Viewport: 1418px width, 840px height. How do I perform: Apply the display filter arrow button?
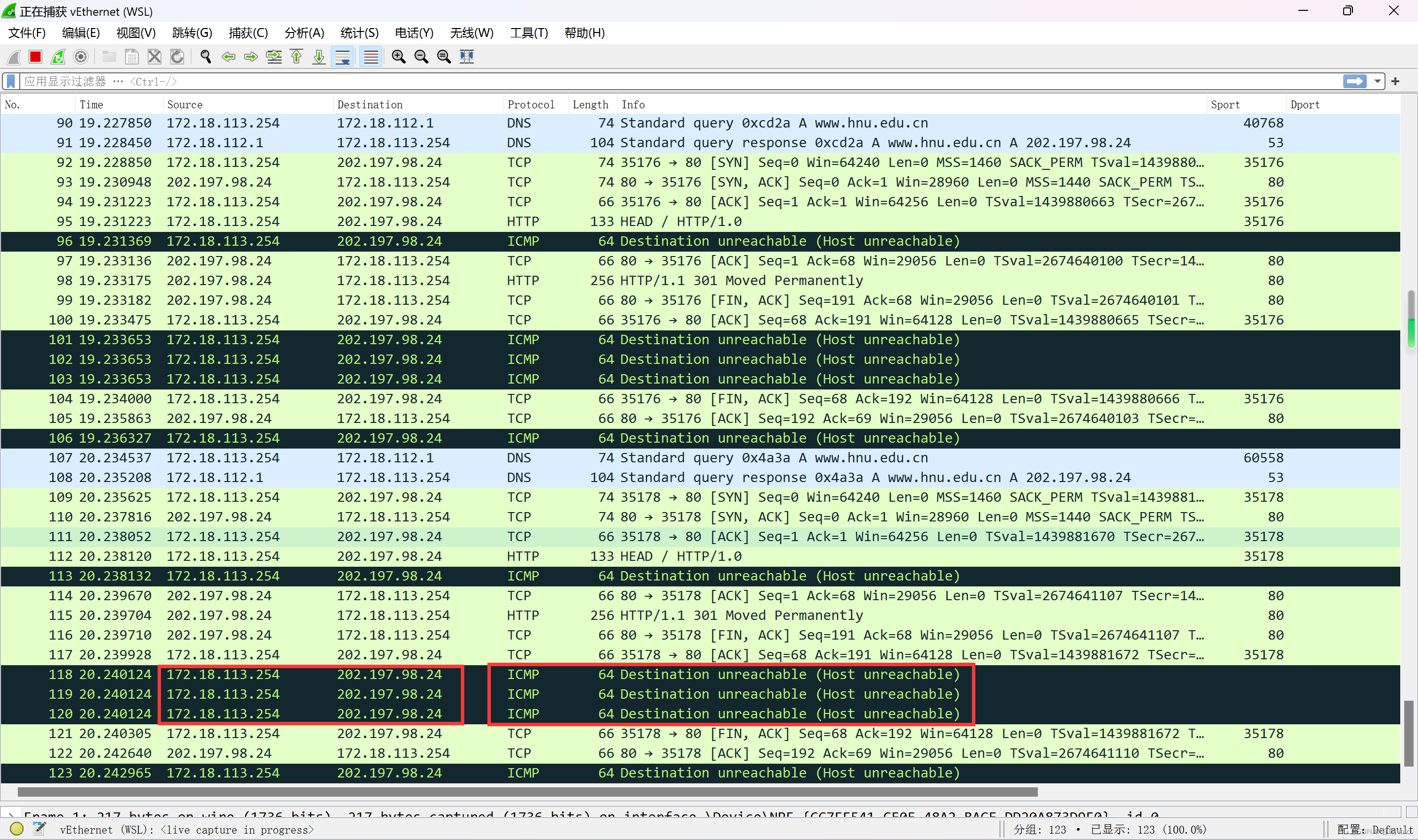[1354, 82]
